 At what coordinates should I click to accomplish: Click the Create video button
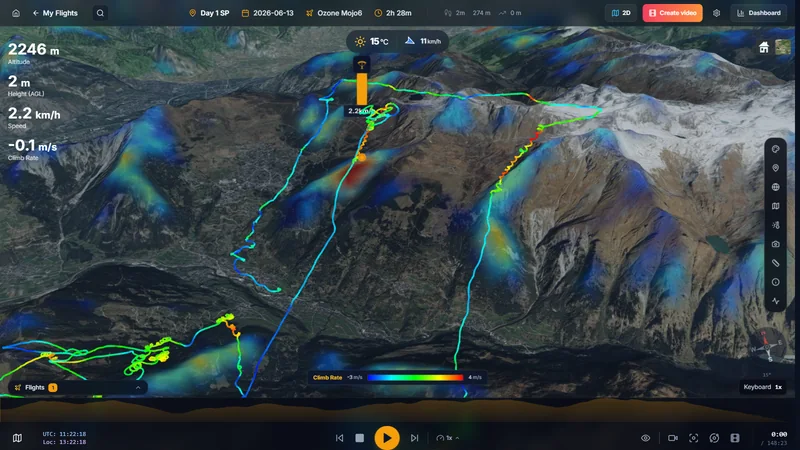tap(672, 13)
